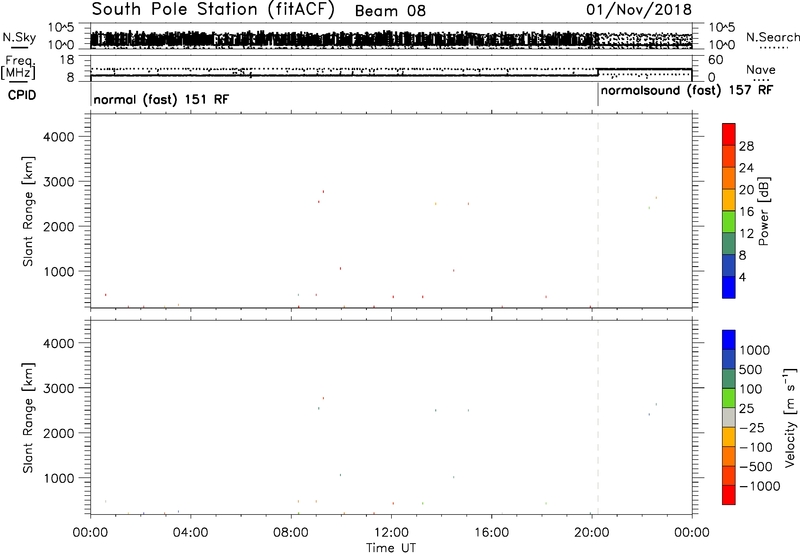This screenshot has width=800, height=554.
Task: Click the red bottom segment of Velocity colorbar
Action: [x=729, y=495]
